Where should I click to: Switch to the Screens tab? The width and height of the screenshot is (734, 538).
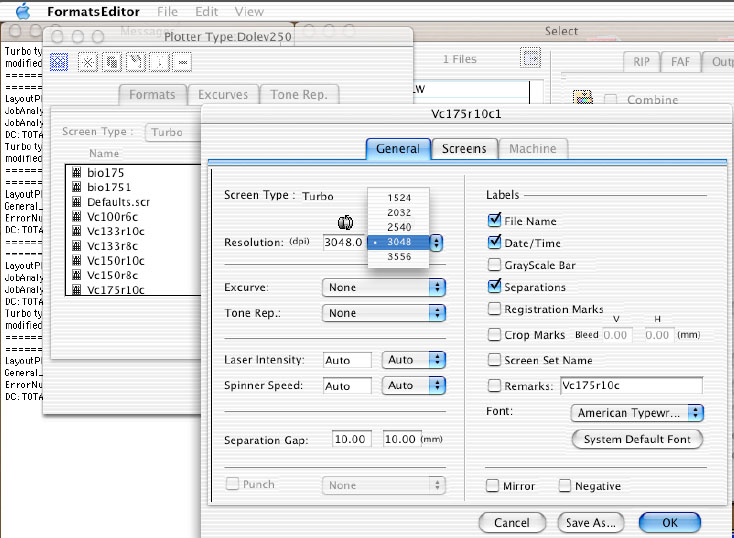coord(464,149)
